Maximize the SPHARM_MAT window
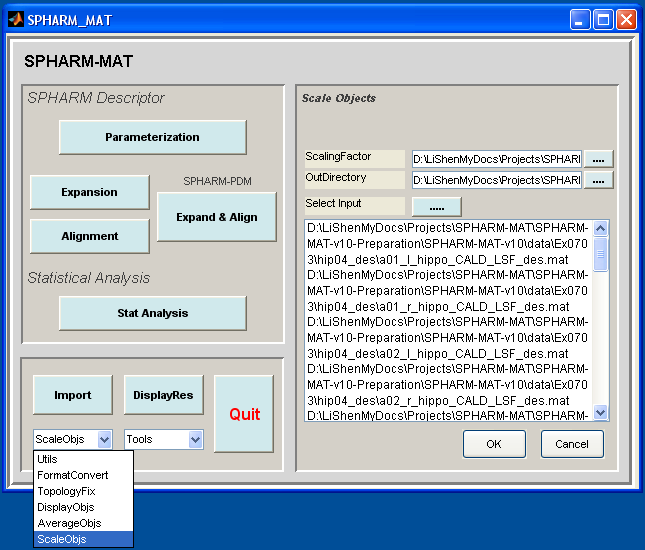This screenshot has height=550, width=645. pyautogui.click(x=603, y=20)
